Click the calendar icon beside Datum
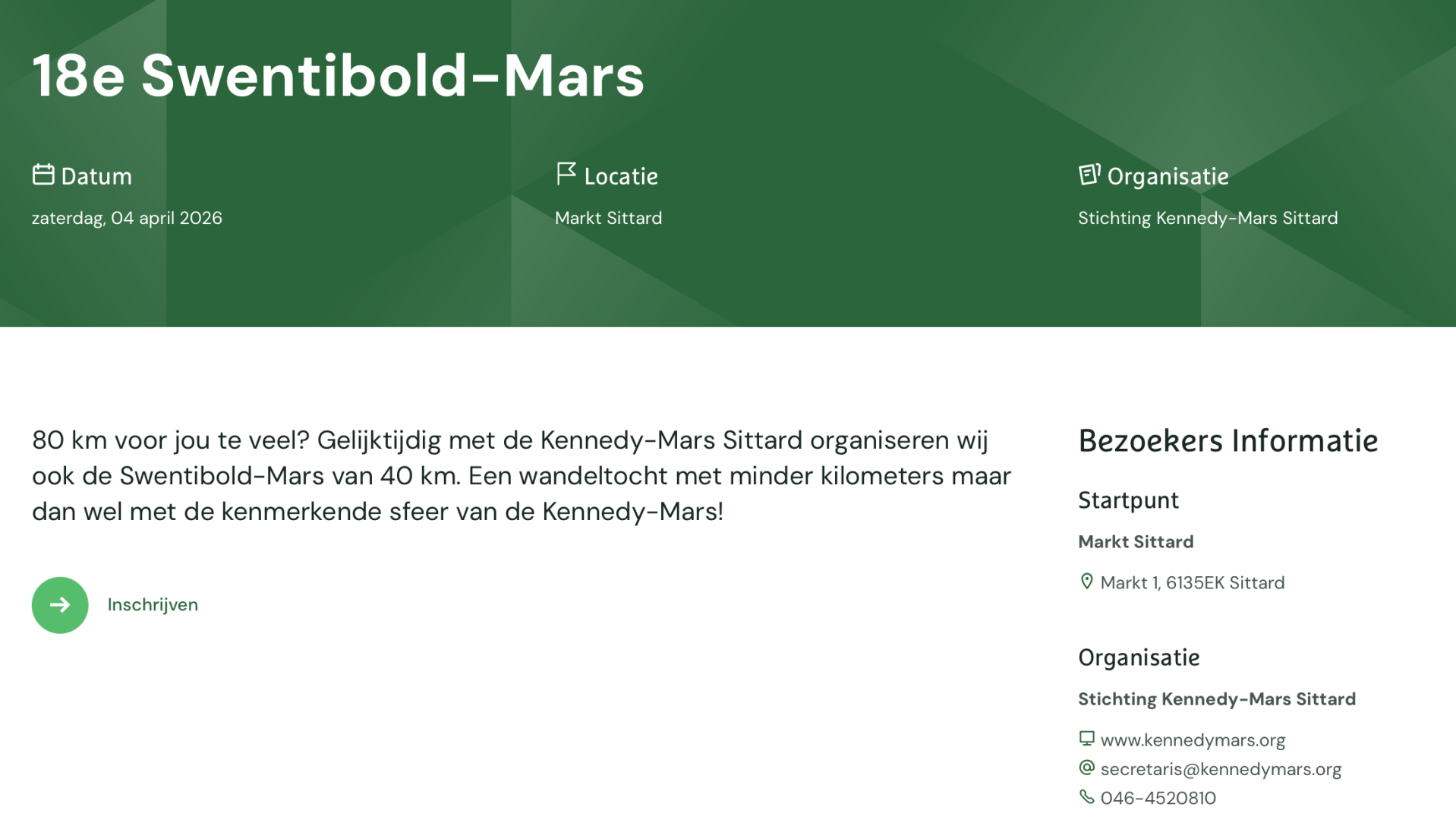The height and width of the screenshot is (826, 1456). [x=43, y=175]
